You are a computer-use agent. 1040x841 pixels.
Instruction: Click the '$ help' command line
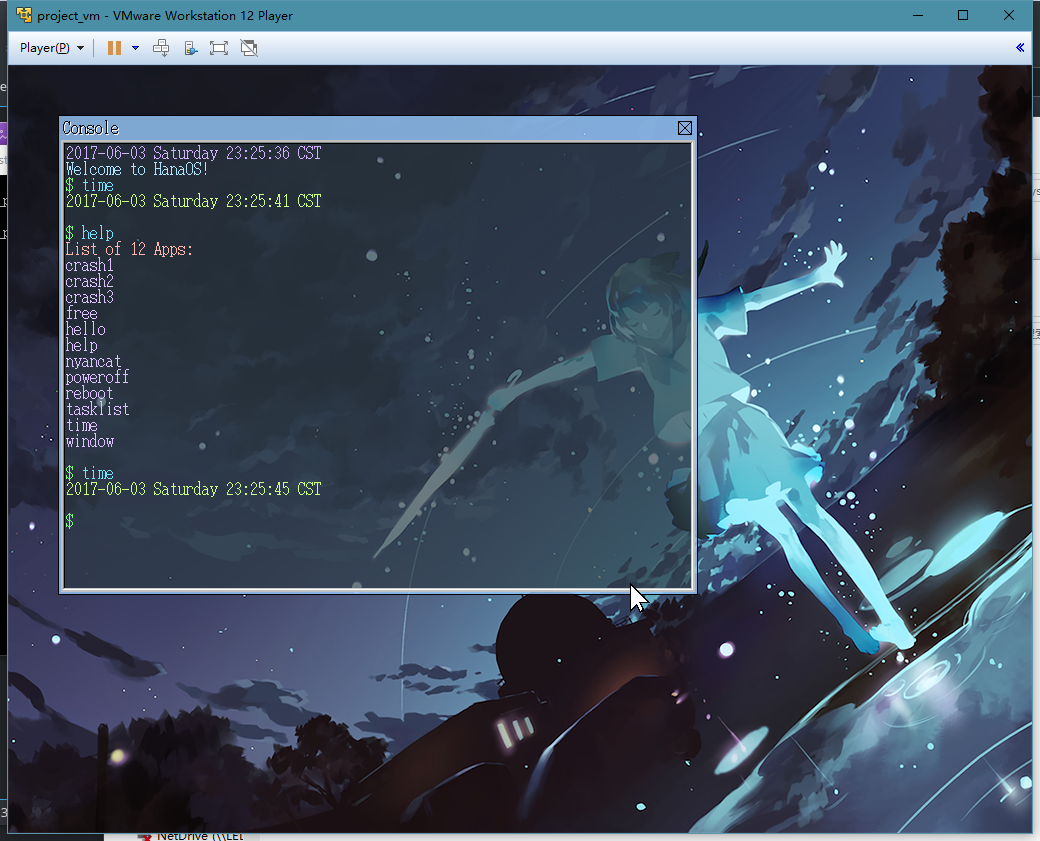[89, 233]
